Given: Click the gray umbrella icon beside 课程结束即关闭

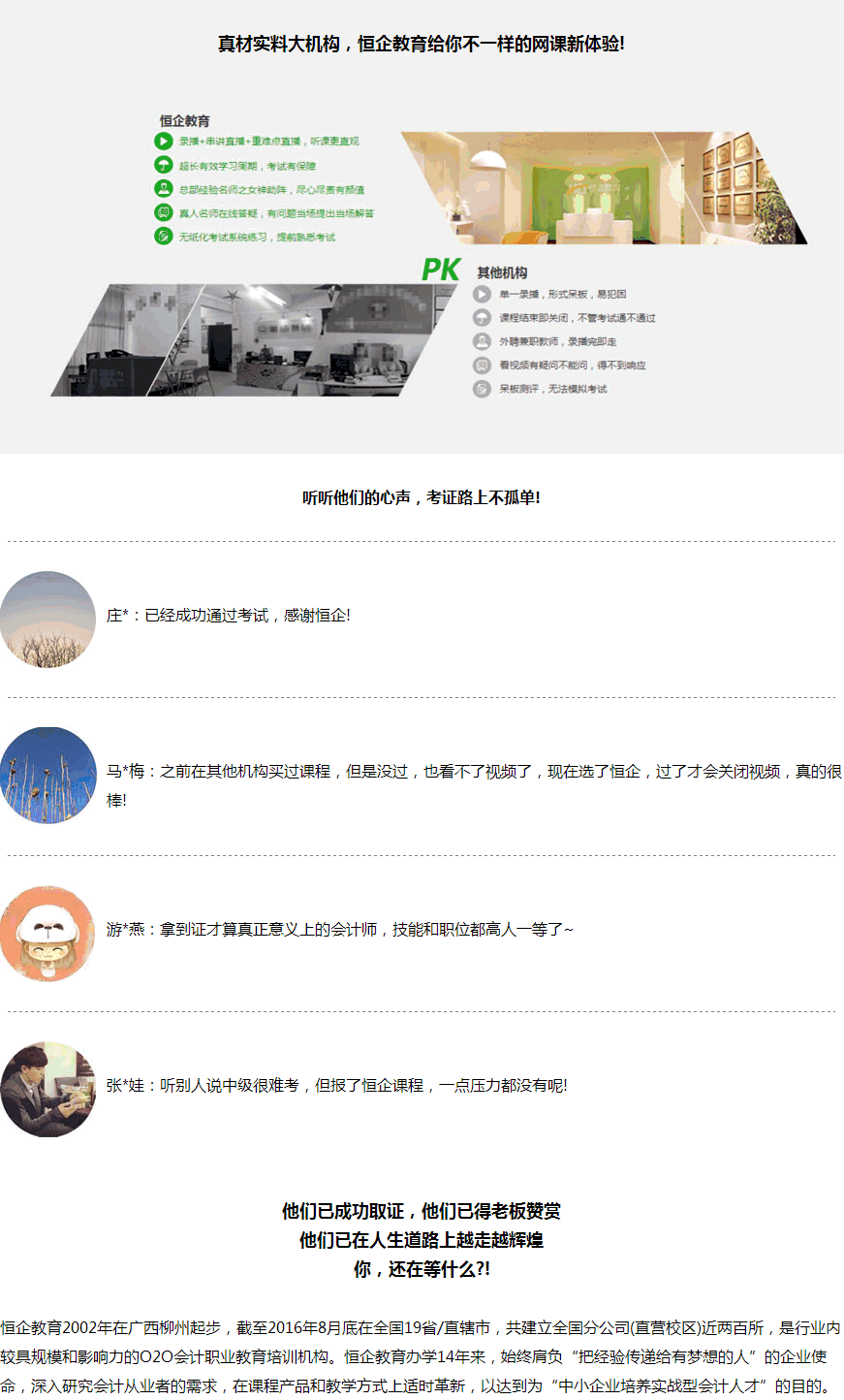Looking at the screenshot, I should [x=483, y=318].
